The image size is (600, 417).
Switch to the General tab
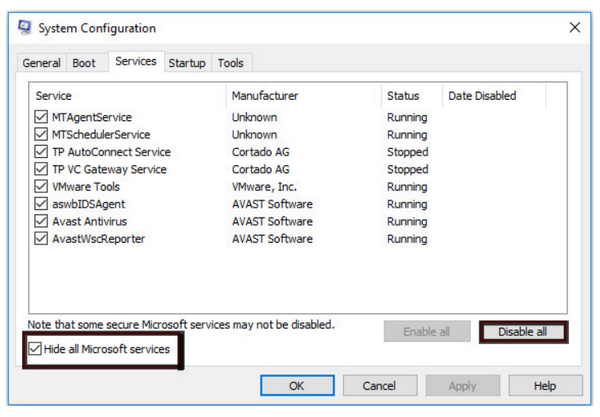click(x=42, y=63)
